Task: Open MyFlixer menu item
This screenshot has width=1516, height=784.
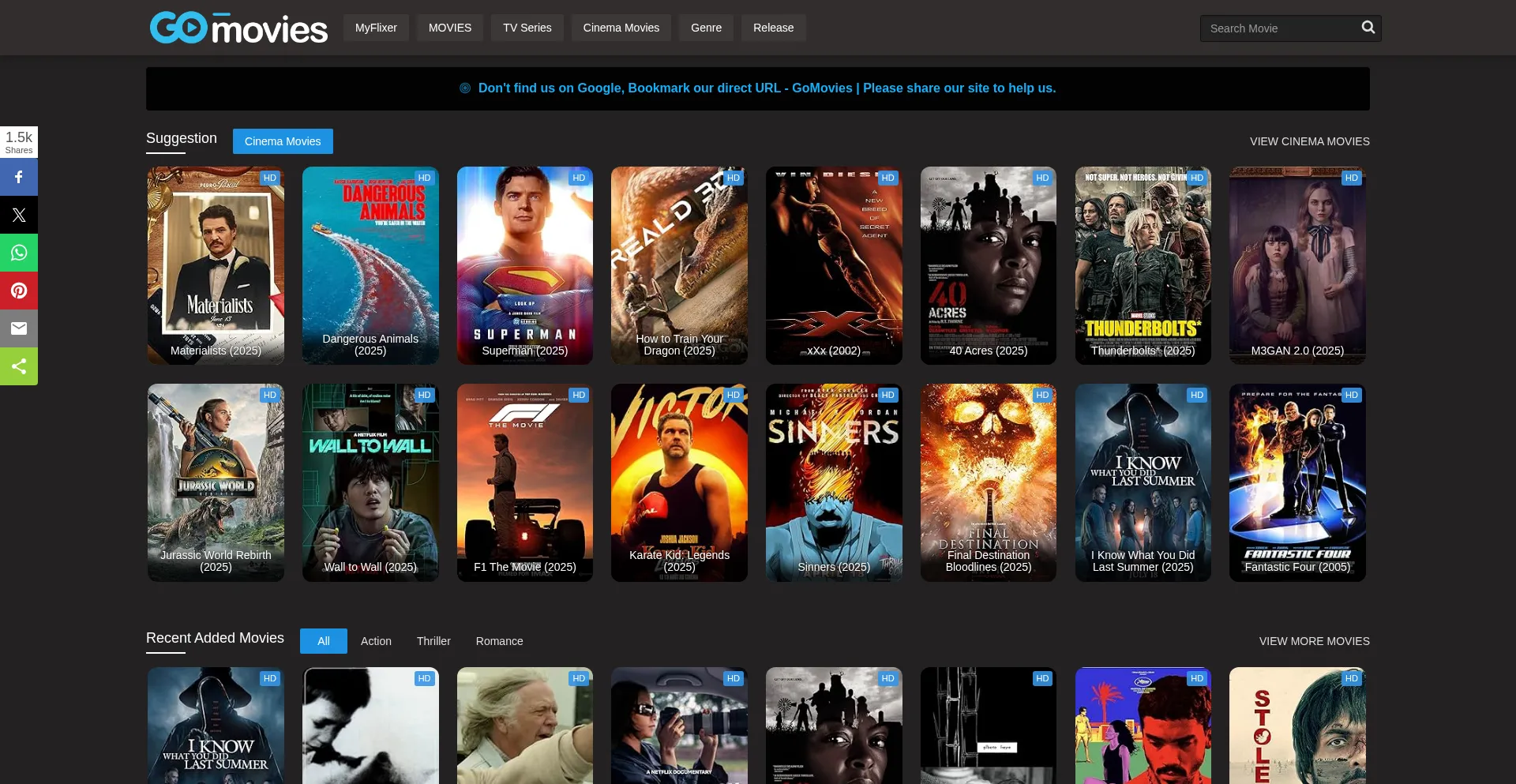Action: (x=376, y=28)
